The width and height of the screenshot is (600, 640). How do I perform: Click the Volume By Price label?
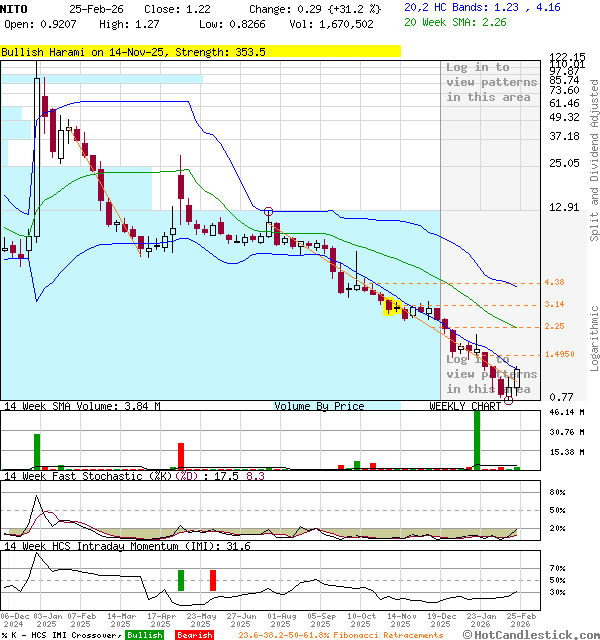tap(319, 406)
